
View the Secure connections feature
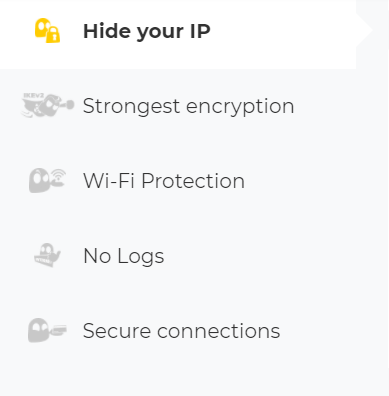[x=181, y=331]
